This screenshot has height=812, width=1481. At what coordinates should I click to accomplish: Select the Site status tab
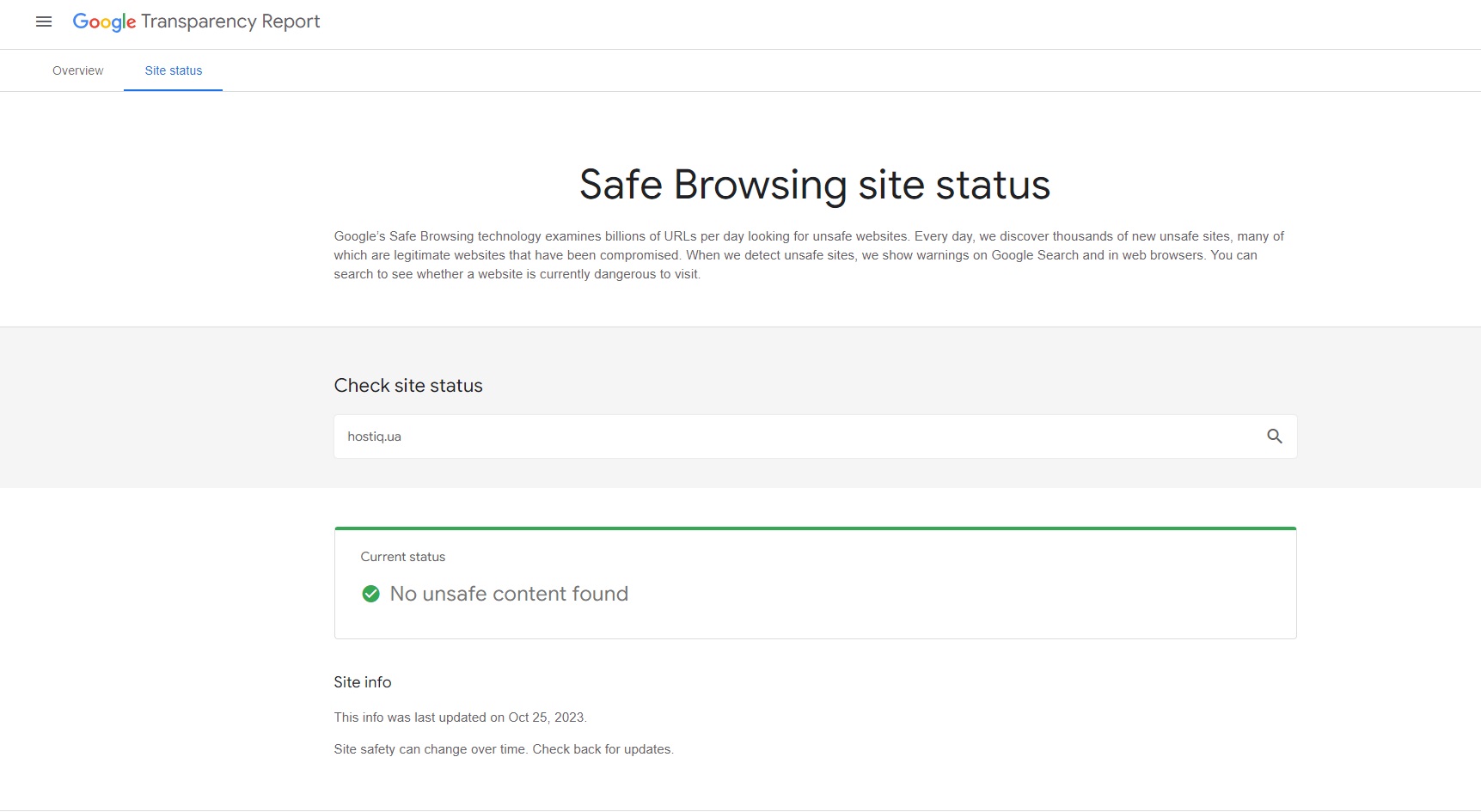pos(173,70)
